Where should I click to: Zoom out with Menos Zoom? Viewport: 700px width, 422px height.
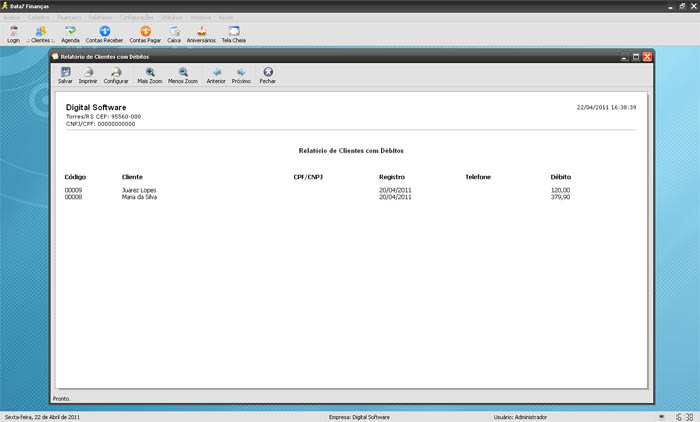183,75
